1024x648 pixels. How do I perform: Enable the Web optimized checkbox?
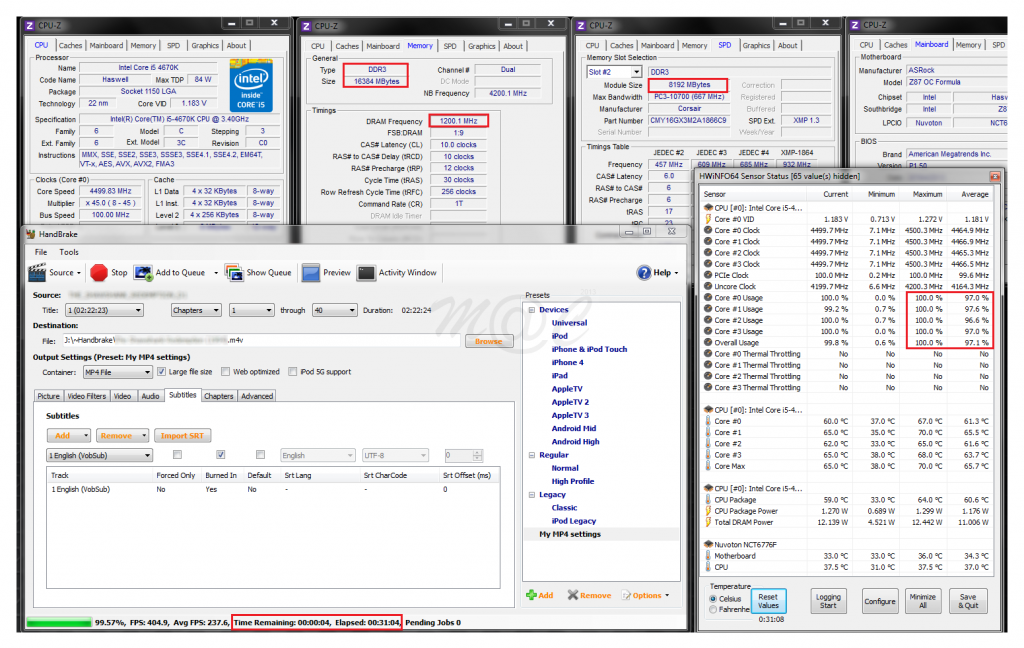coord(226,372)
